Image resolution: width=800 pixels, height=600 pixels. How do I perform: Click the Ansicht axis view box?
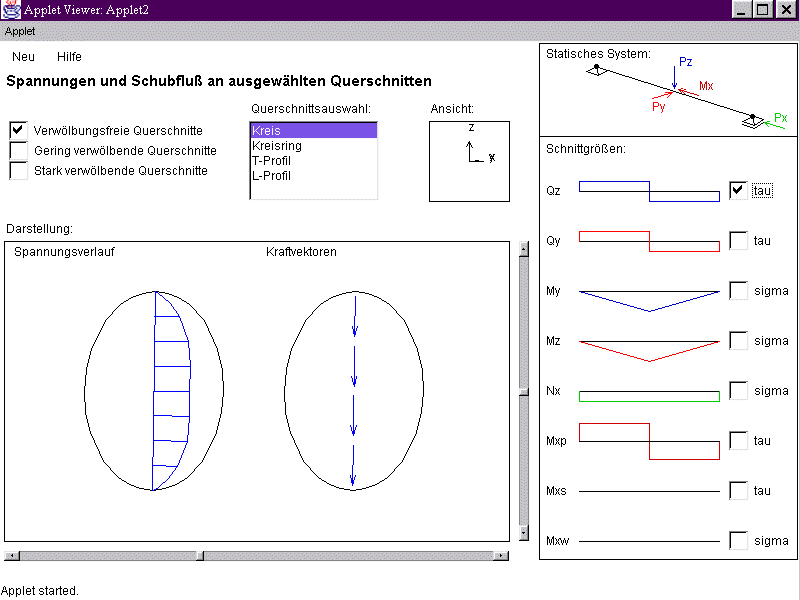[x=469, y=161]
